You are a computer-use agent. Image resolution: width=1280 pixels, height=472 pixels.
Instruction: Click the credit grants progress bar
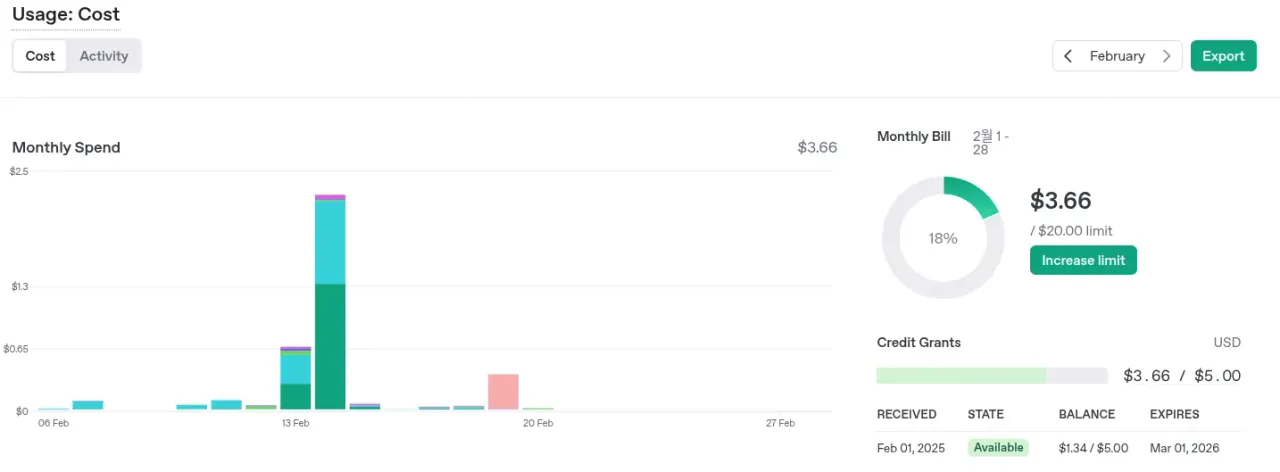(x=991, y=376)
